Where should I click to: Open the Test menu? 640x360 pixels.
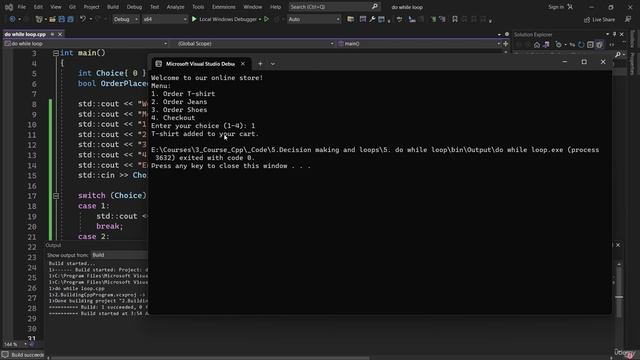154,7
